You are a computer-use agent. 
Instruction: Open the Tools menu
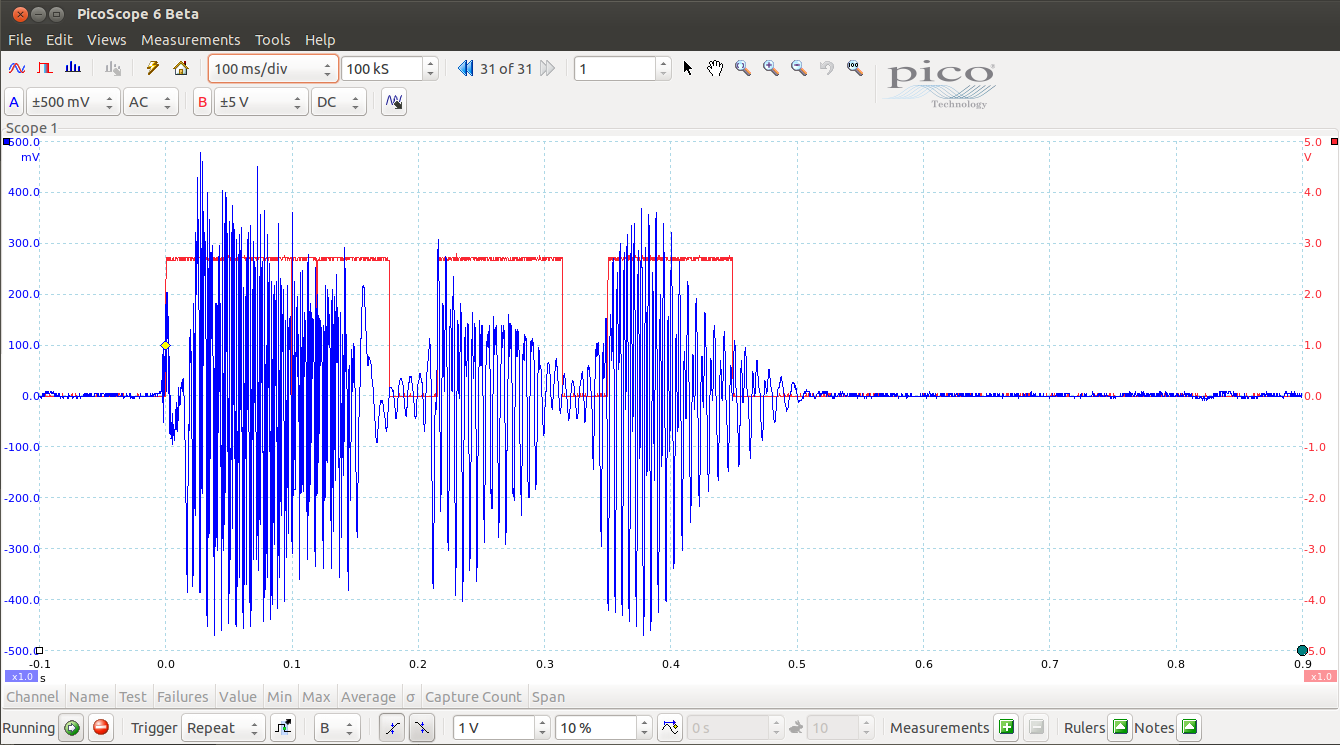click(x=272, y=40)
